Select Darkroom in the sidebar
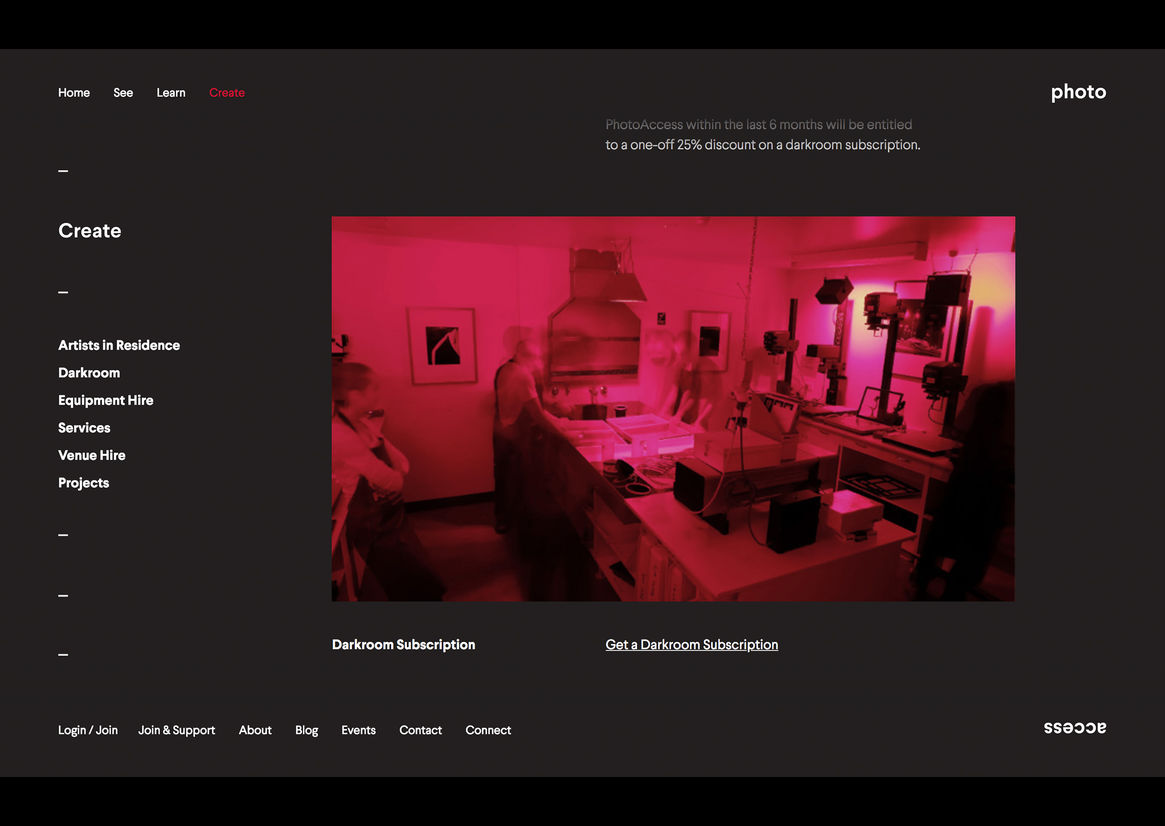This screenshot has width=1165, height=826. tap(89, 373)
